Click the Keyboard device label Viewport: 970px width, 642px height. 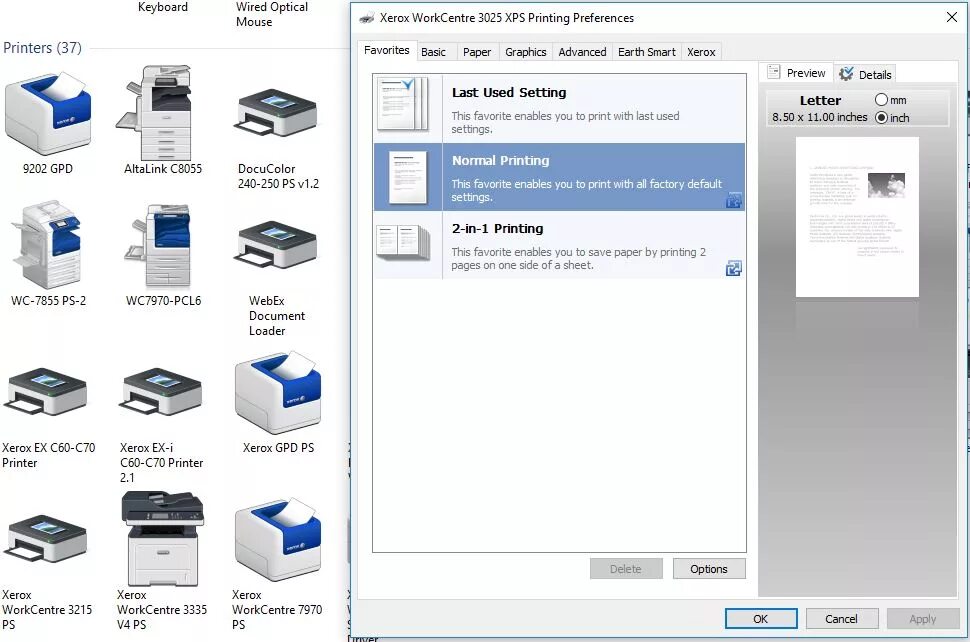(163, 7)
